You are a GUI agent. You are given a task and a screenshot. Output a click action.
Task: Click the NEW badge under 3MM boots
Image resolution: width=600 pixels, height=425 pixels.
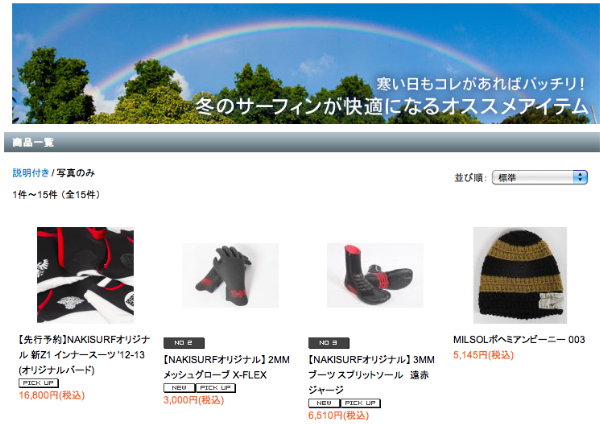click(324, 403)
